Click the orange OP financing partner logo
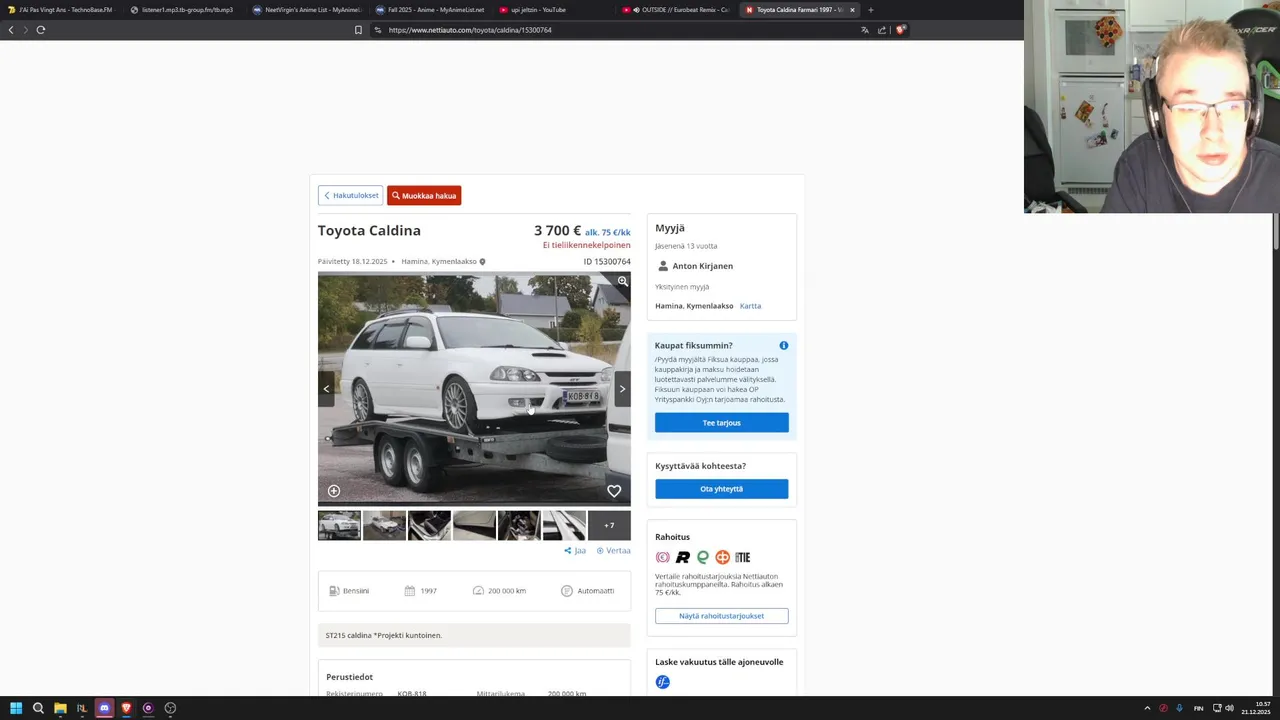 coord(722,557)
